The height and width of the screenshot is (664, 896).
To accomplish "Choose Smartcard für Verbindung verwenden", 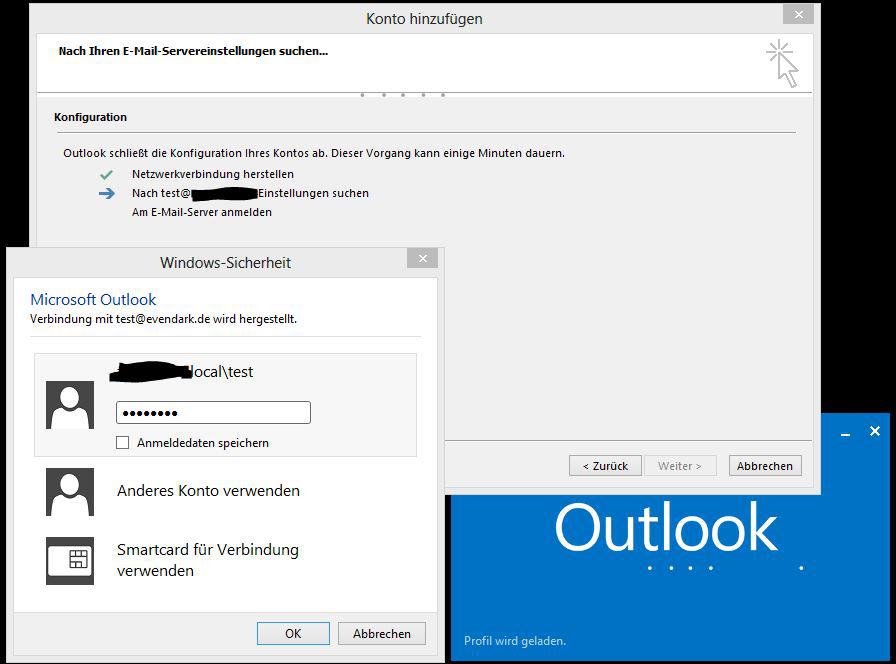I will [x=208, y=560].
